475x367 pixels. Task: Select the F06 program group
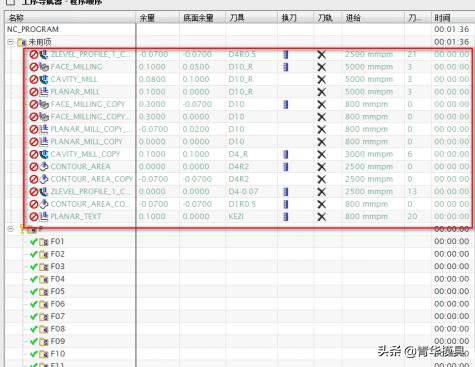point(57,304)
